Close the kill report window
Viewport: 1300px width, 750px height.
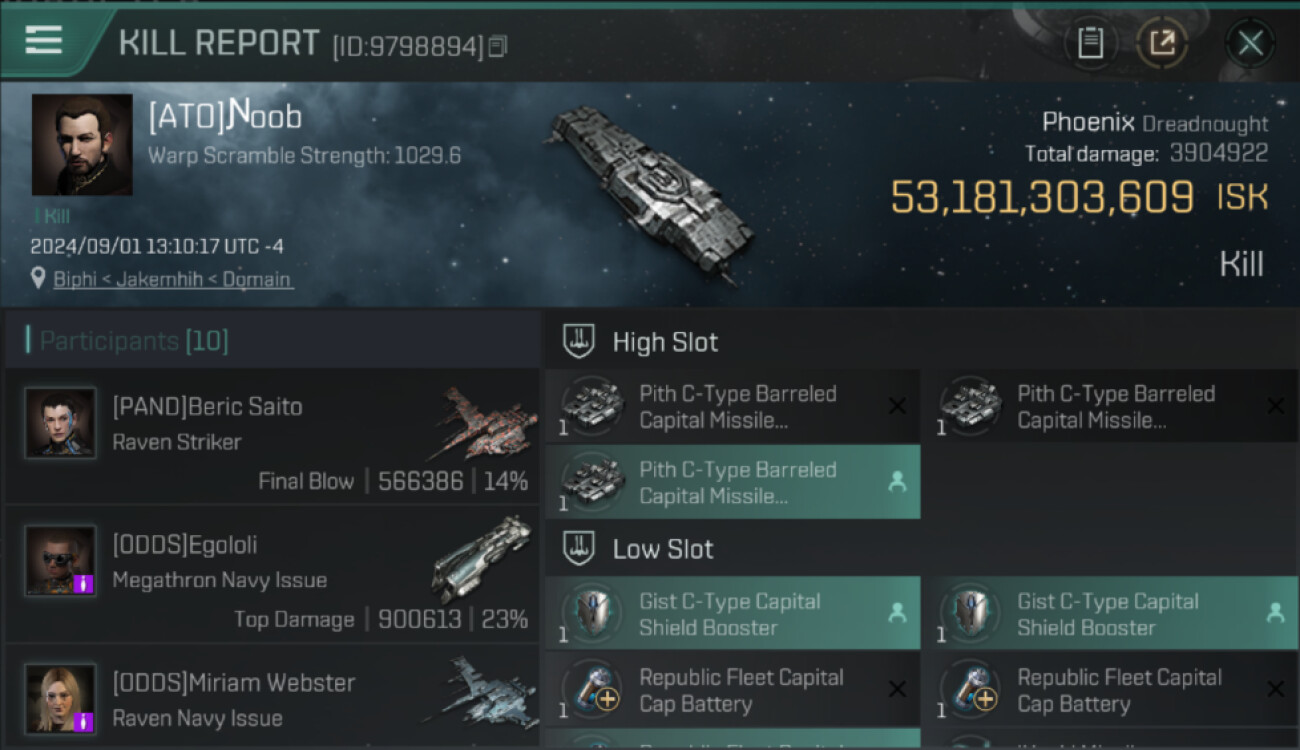tap(1250, 43)
